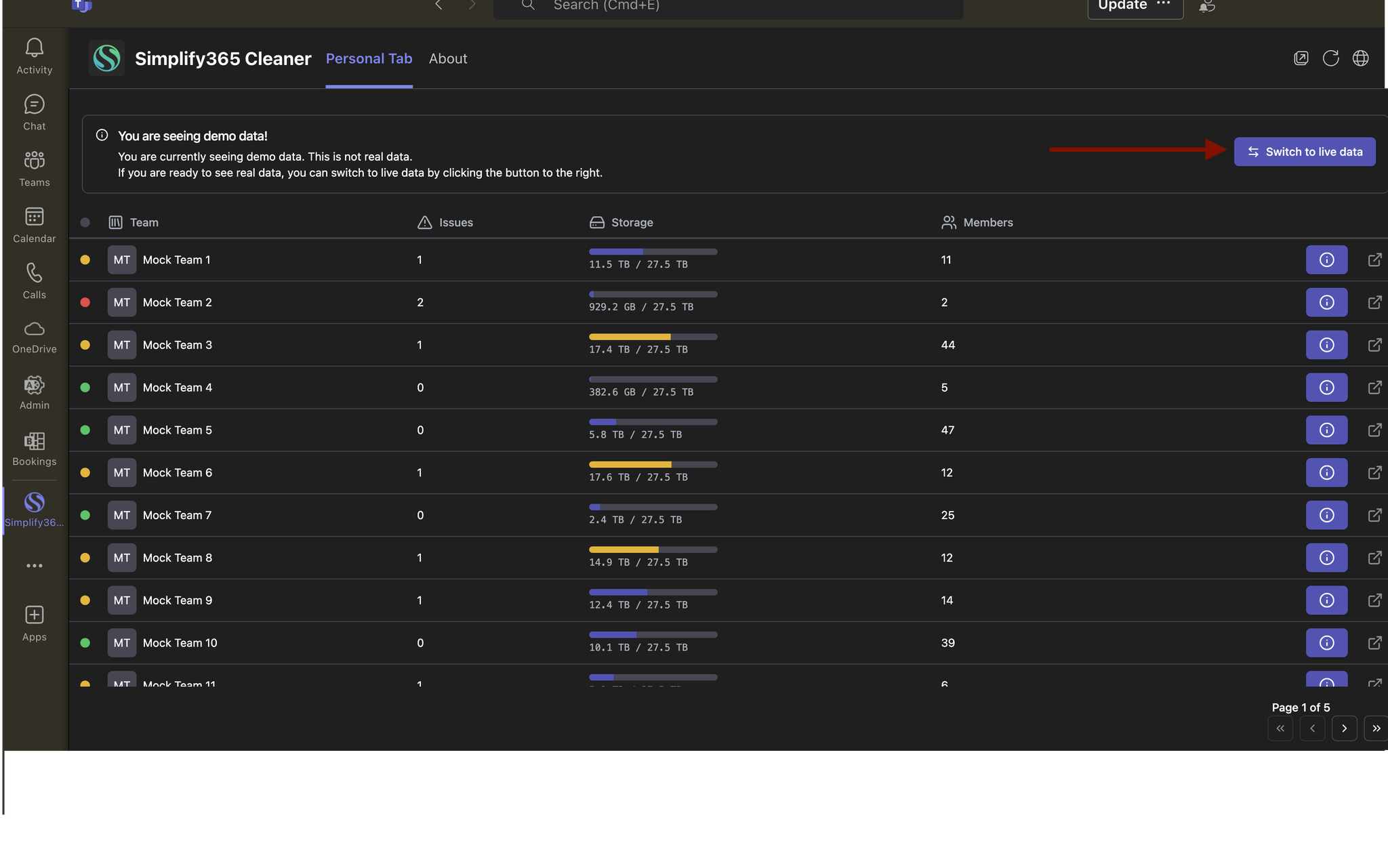Show info details for Mock Team 6
Image resolution: width=1388 pixels, height=868 pixels.
point(1326,472)
